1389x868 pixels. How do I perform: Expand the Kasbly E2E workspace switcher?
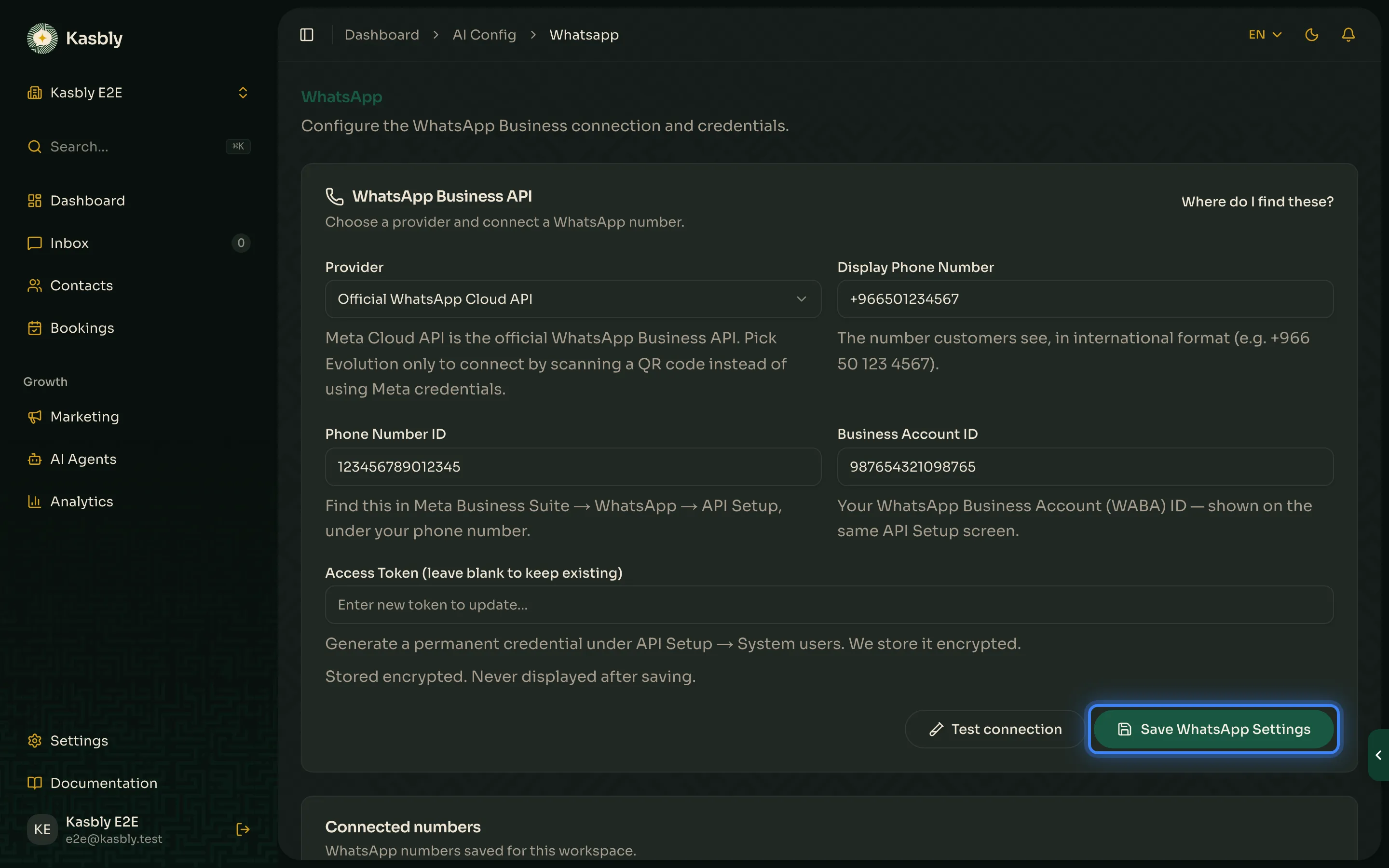pos(243,93)
